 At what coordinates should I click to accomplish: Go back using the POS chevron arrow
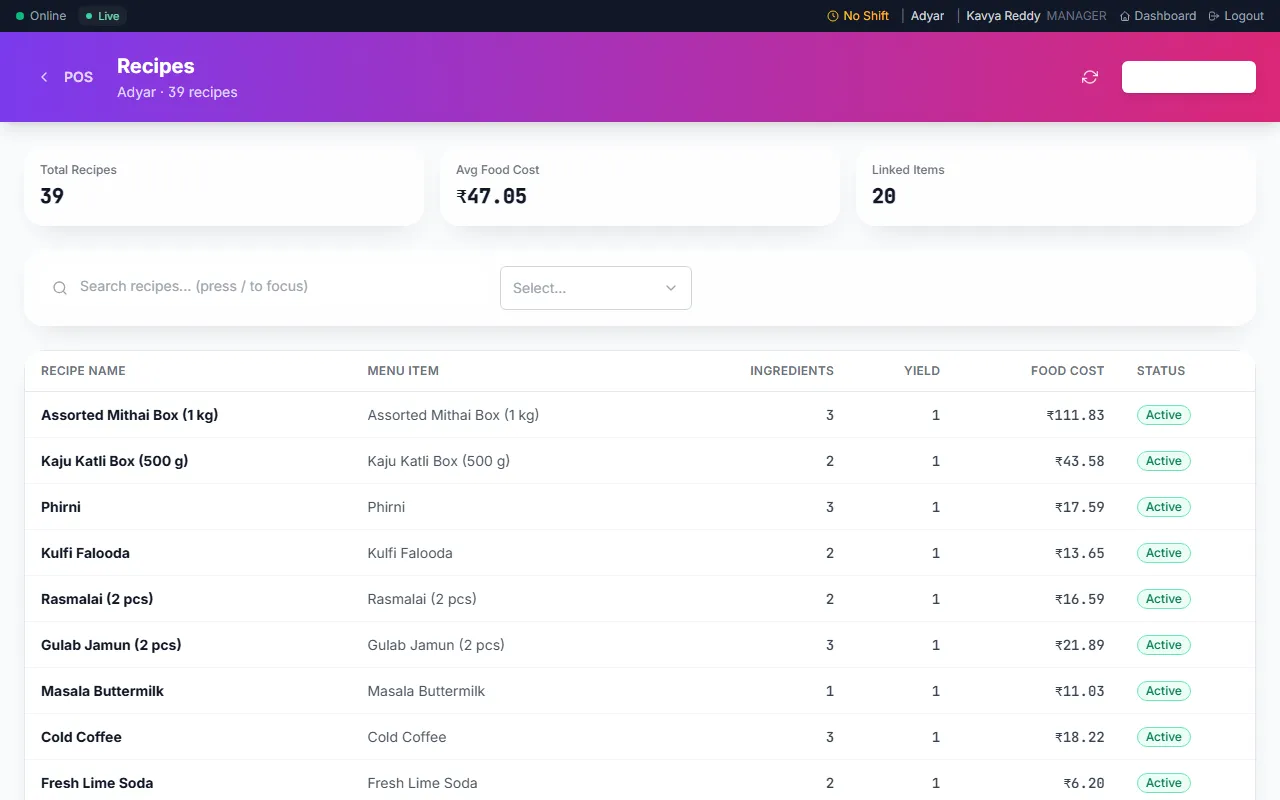click(x=44, y=77)
